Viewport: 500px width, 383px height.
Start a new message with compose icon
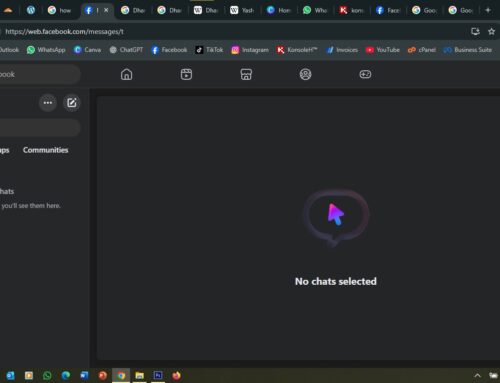tap(72, 103)
